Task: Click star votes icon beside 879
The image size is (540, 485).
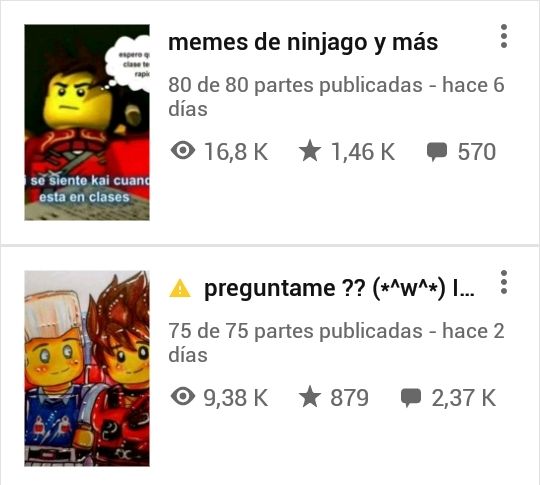Action: point(310,396)
